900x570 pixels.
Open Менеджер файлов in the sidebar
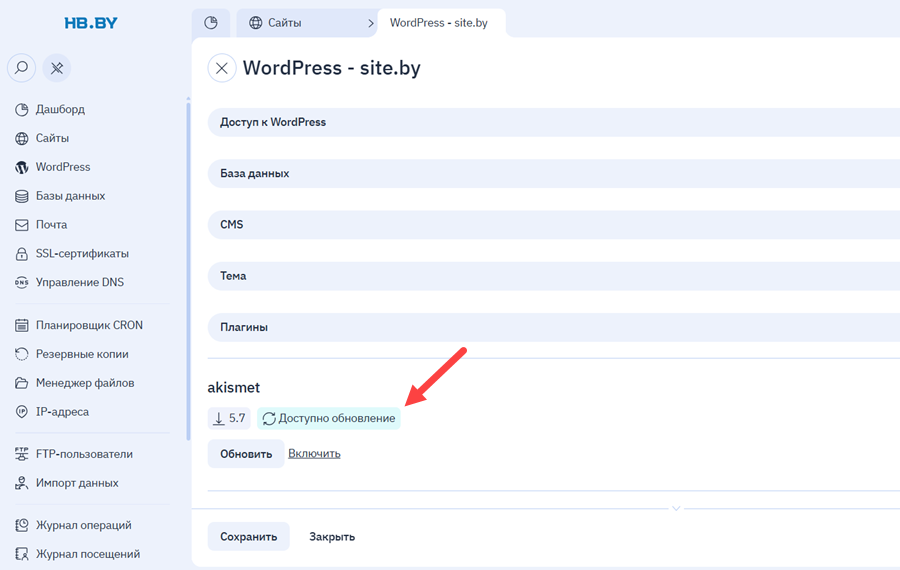[x=85, y=383]
